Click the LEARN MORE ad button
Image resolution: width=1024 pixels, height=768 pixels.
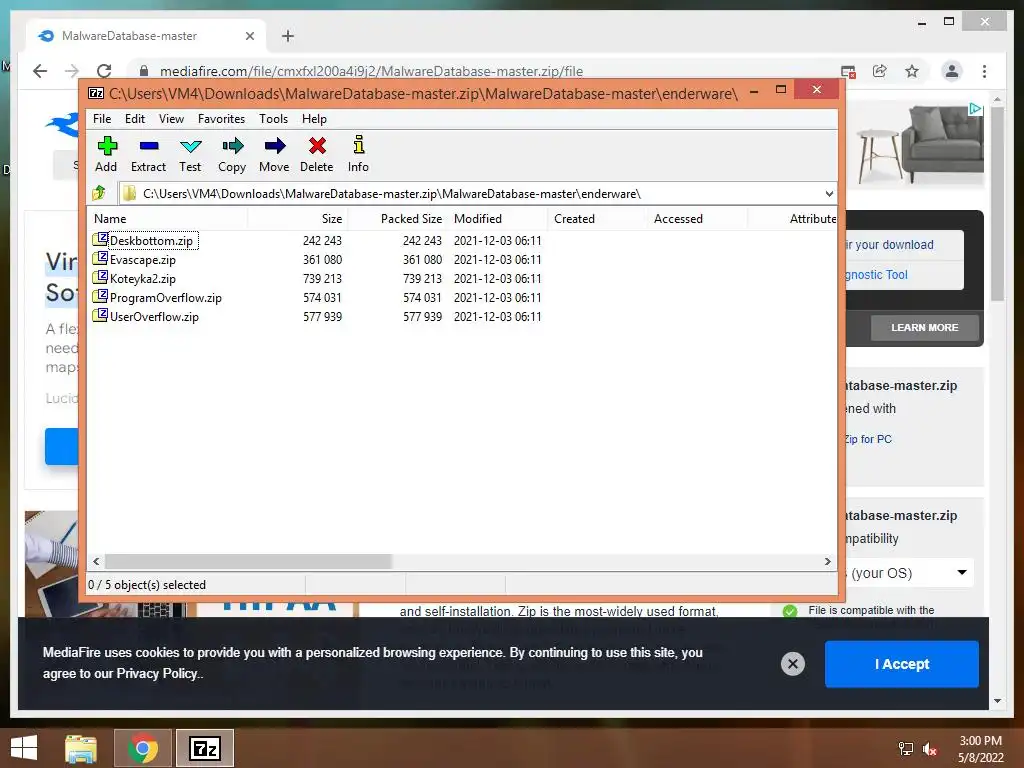coord(924,328)
